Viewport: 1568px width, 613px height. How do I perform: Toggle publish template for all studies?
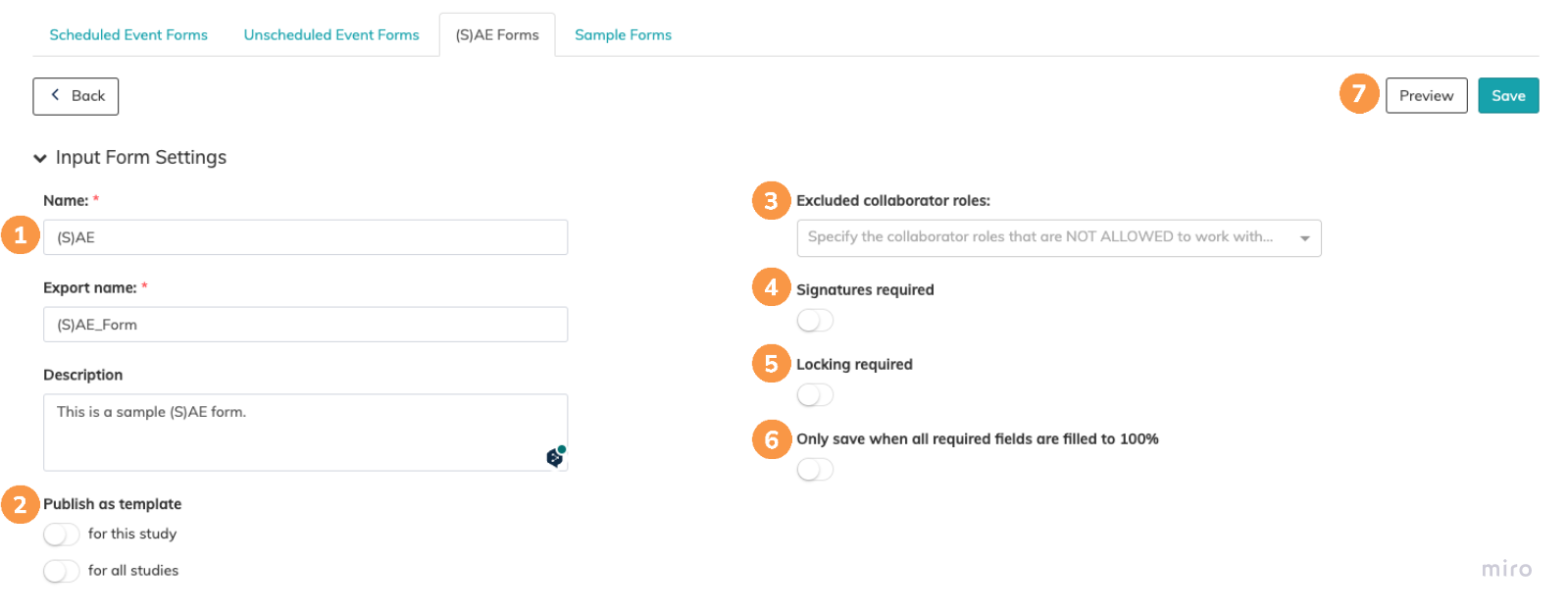(x=61, y=571)
